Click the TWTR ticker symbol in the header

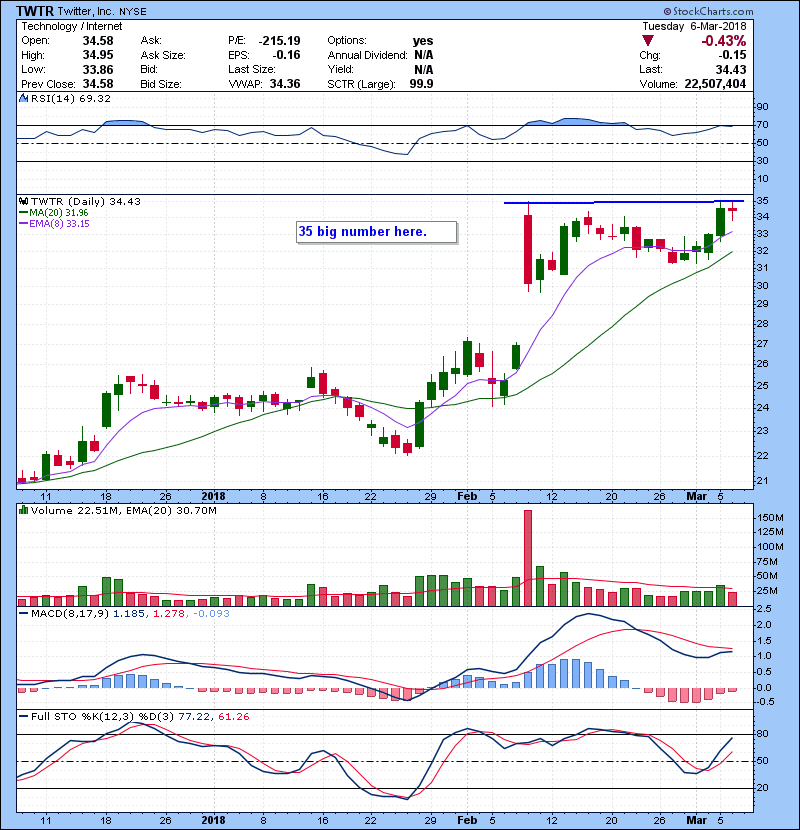(x=34, y=11)
